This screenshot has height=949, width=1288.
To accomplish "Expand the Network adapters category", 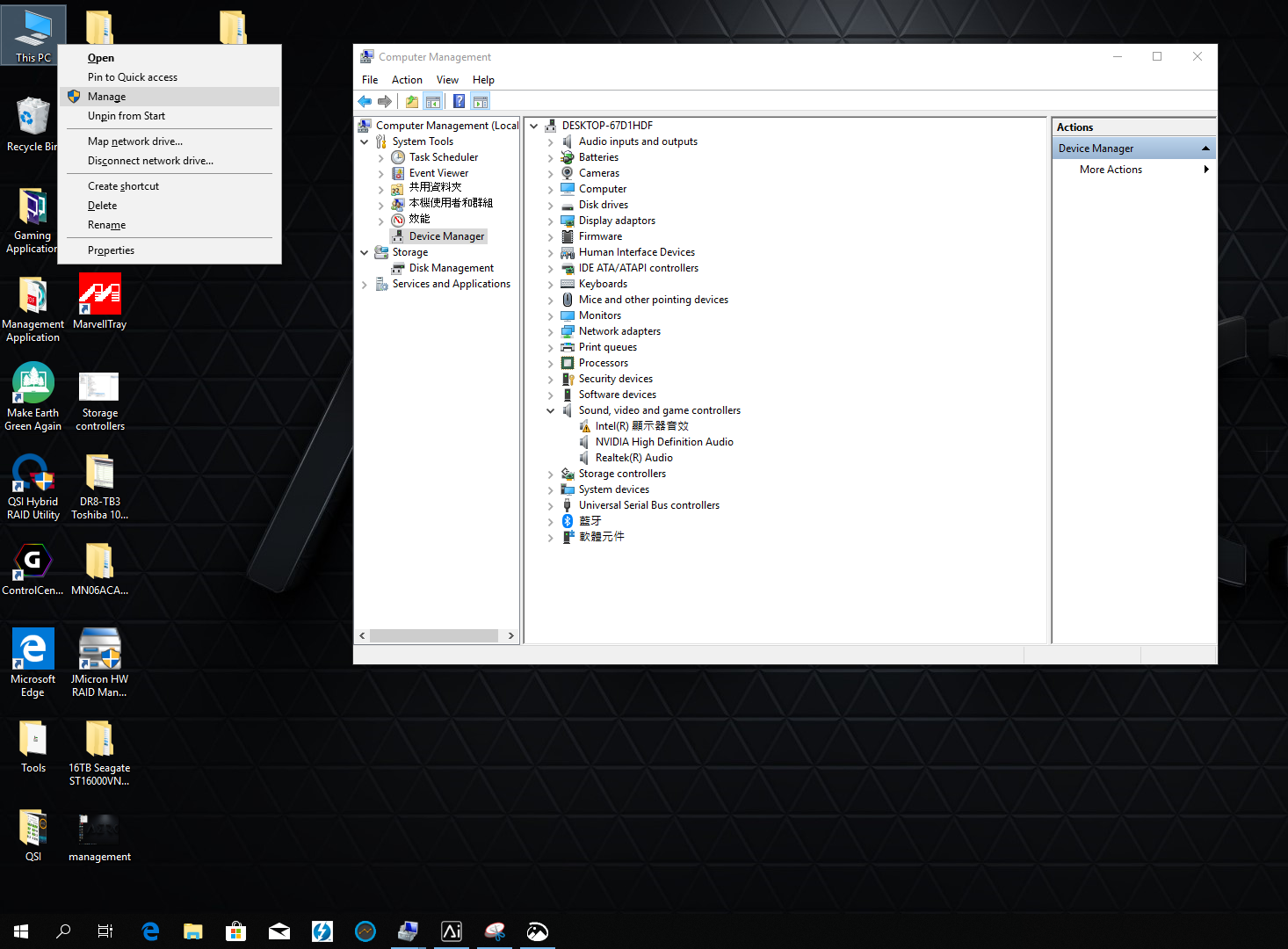I will tap(551, 332).
